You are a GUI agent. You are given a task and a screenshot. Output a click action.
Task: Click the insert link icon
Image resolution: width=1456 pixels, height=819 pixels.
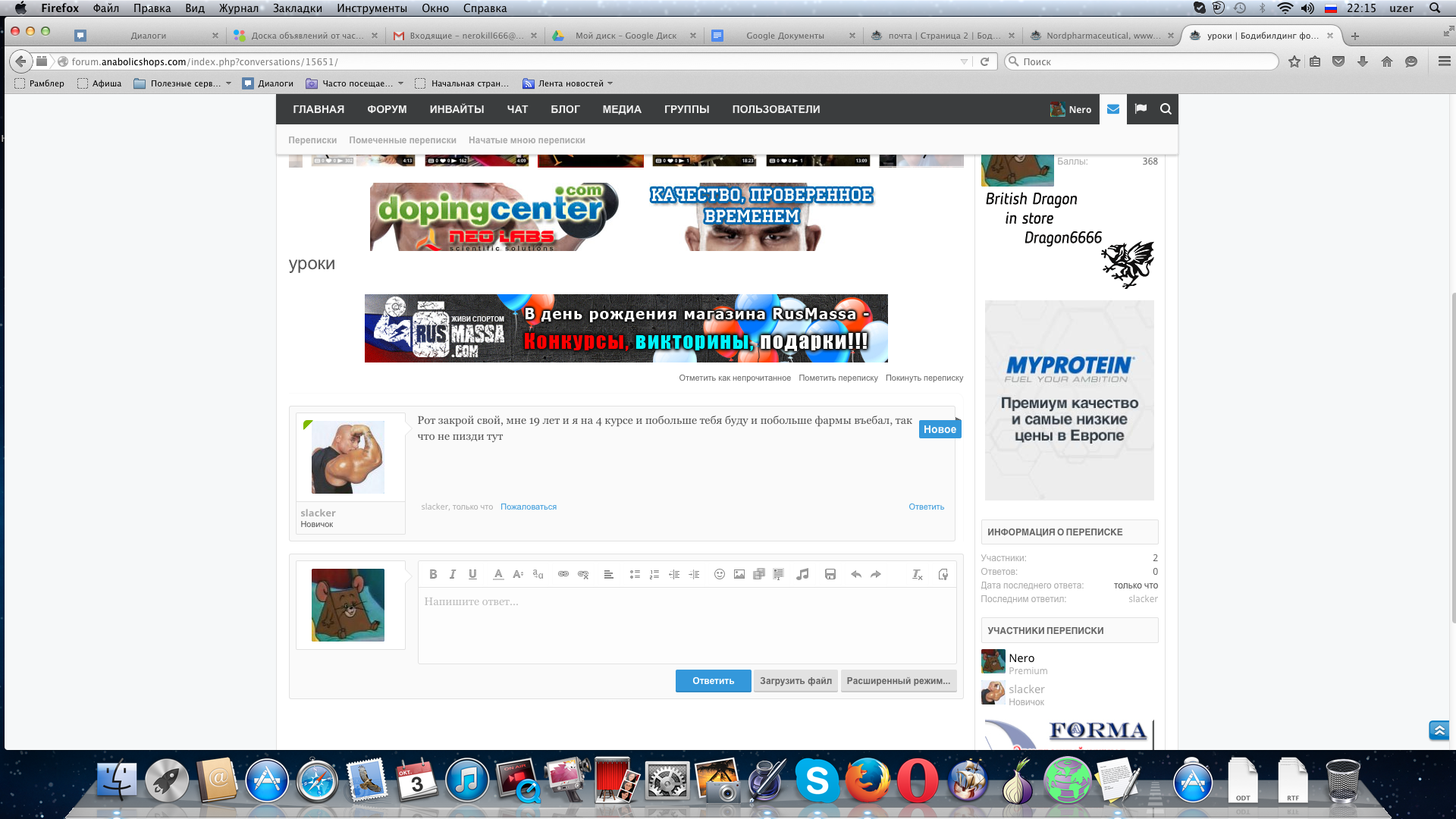click(563, 574)
